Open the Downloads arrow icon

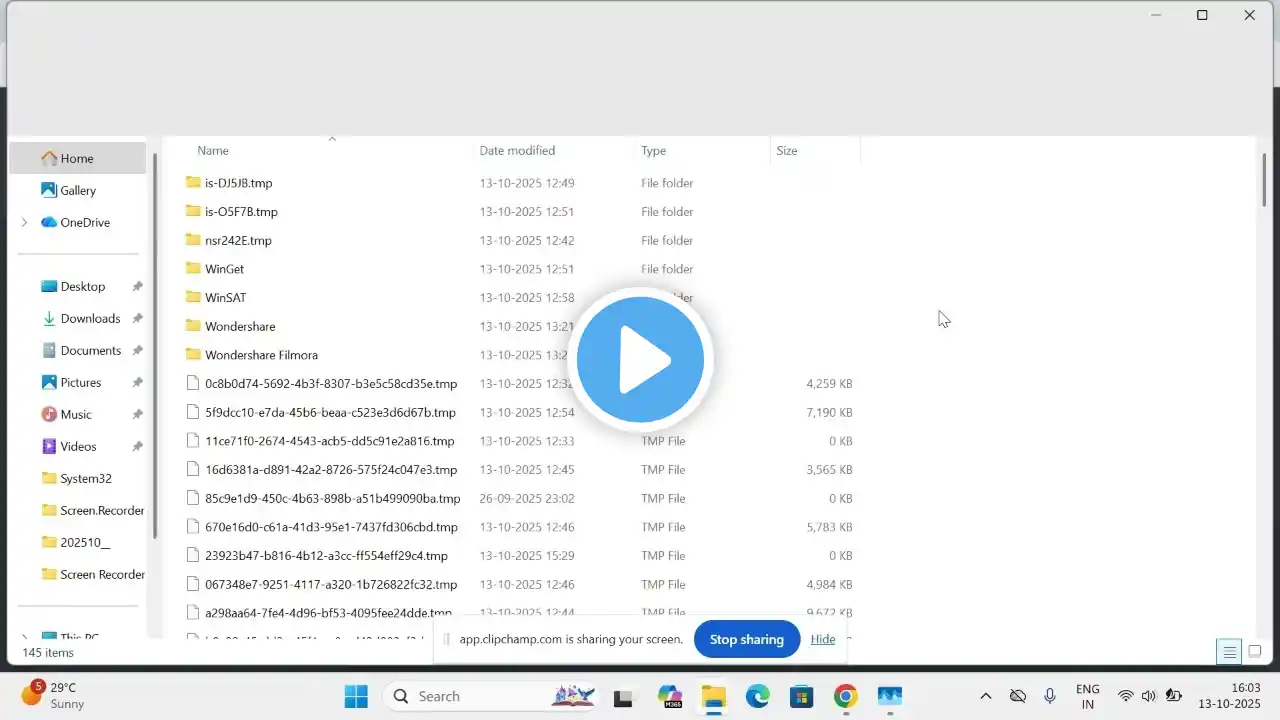(x=49, y=318)
